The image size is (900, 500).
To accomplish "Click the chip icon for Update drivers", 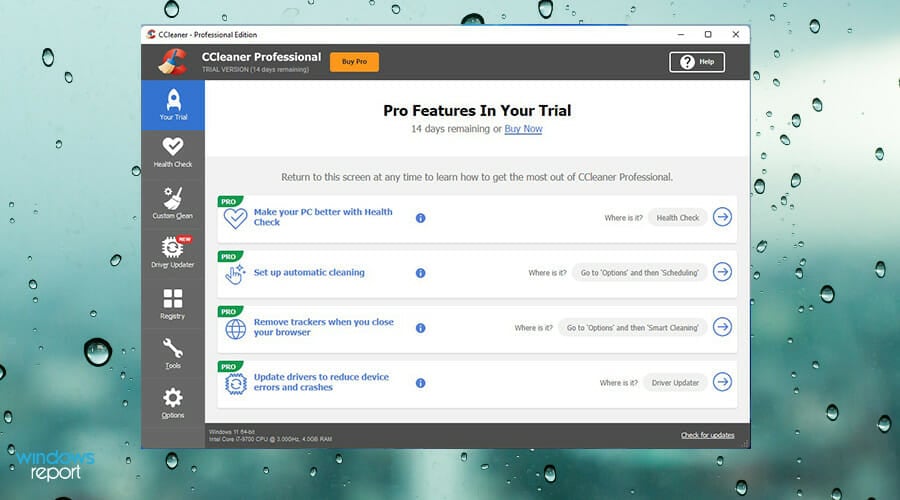I will tap(235, 384).
